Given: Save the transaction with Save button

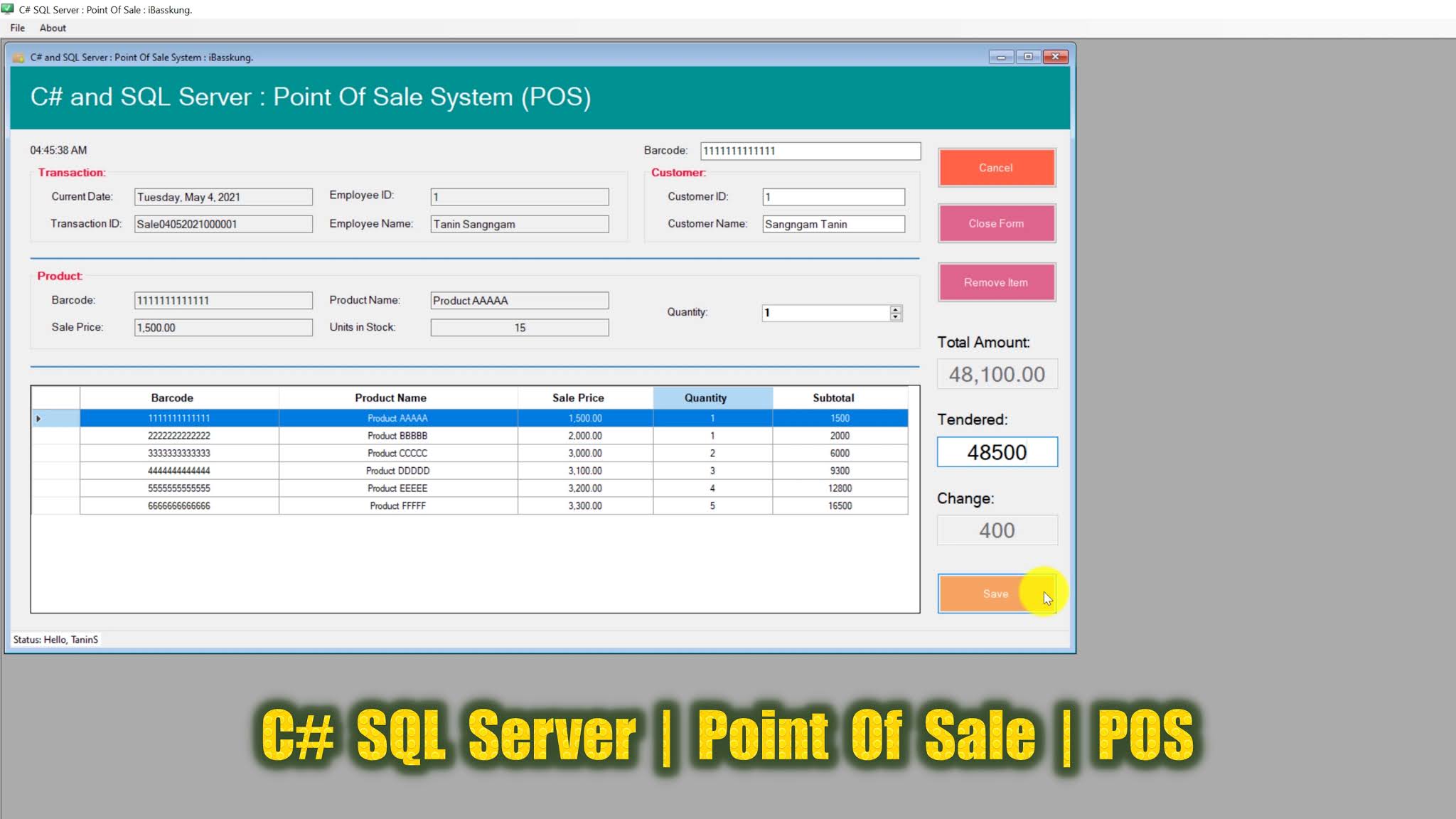Looking at the screenshot, I should tap(995, 594).
